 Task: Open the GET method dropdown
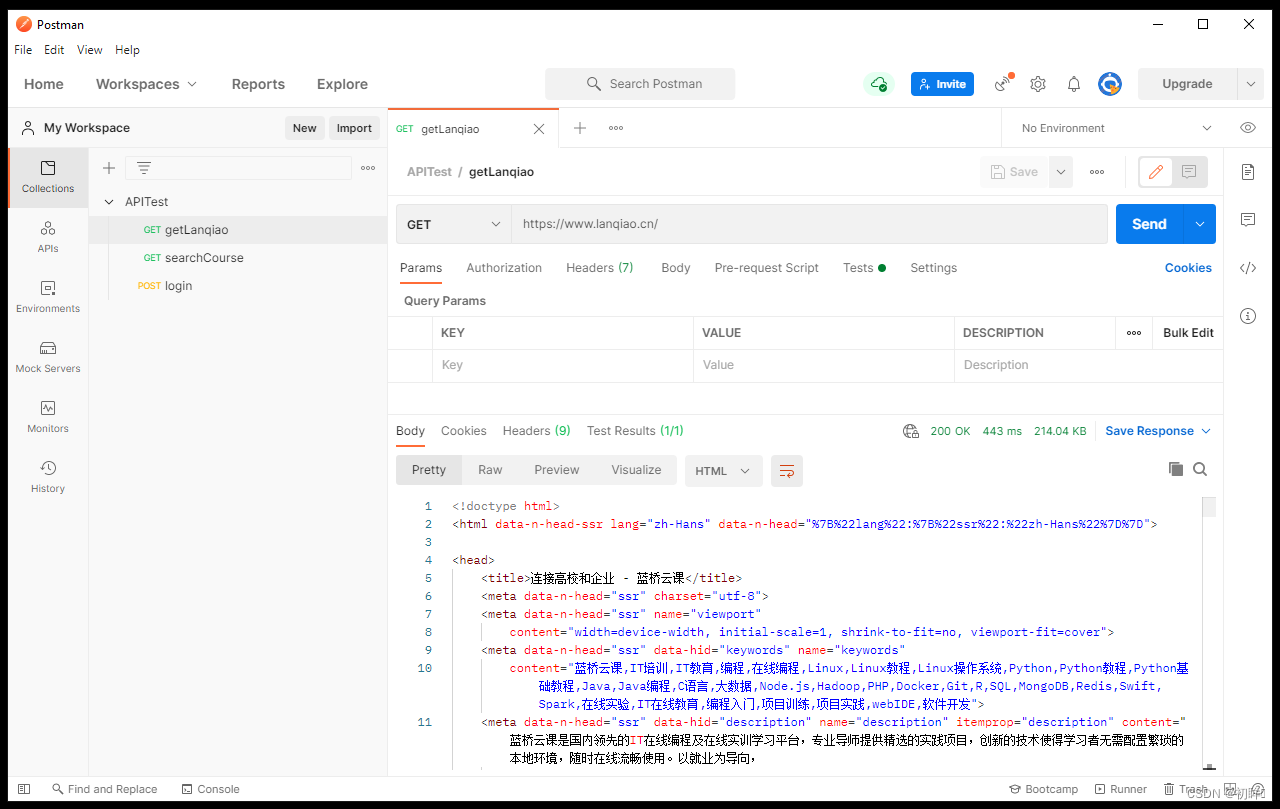[x=454, y=224]
